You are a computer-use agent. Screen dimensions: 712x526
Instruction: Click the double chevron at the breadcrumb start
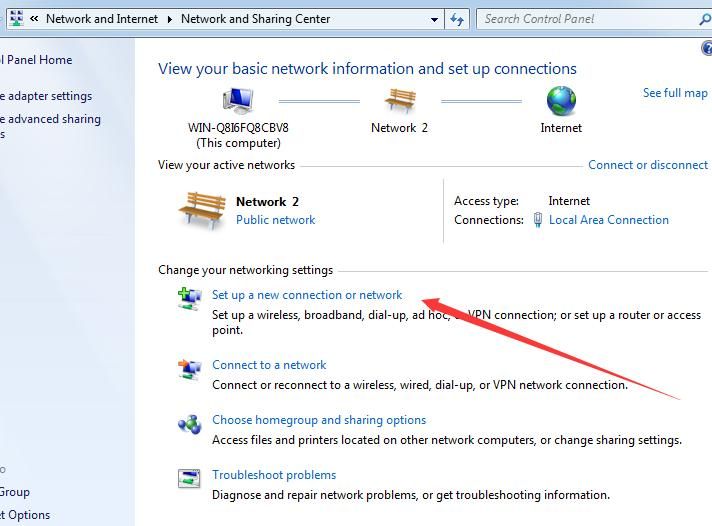34,19
